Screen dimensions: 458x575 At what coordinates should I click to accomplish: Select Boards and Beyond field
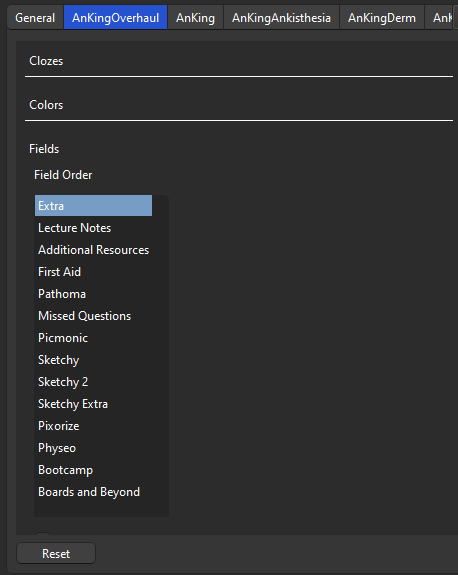coord(94,492)
